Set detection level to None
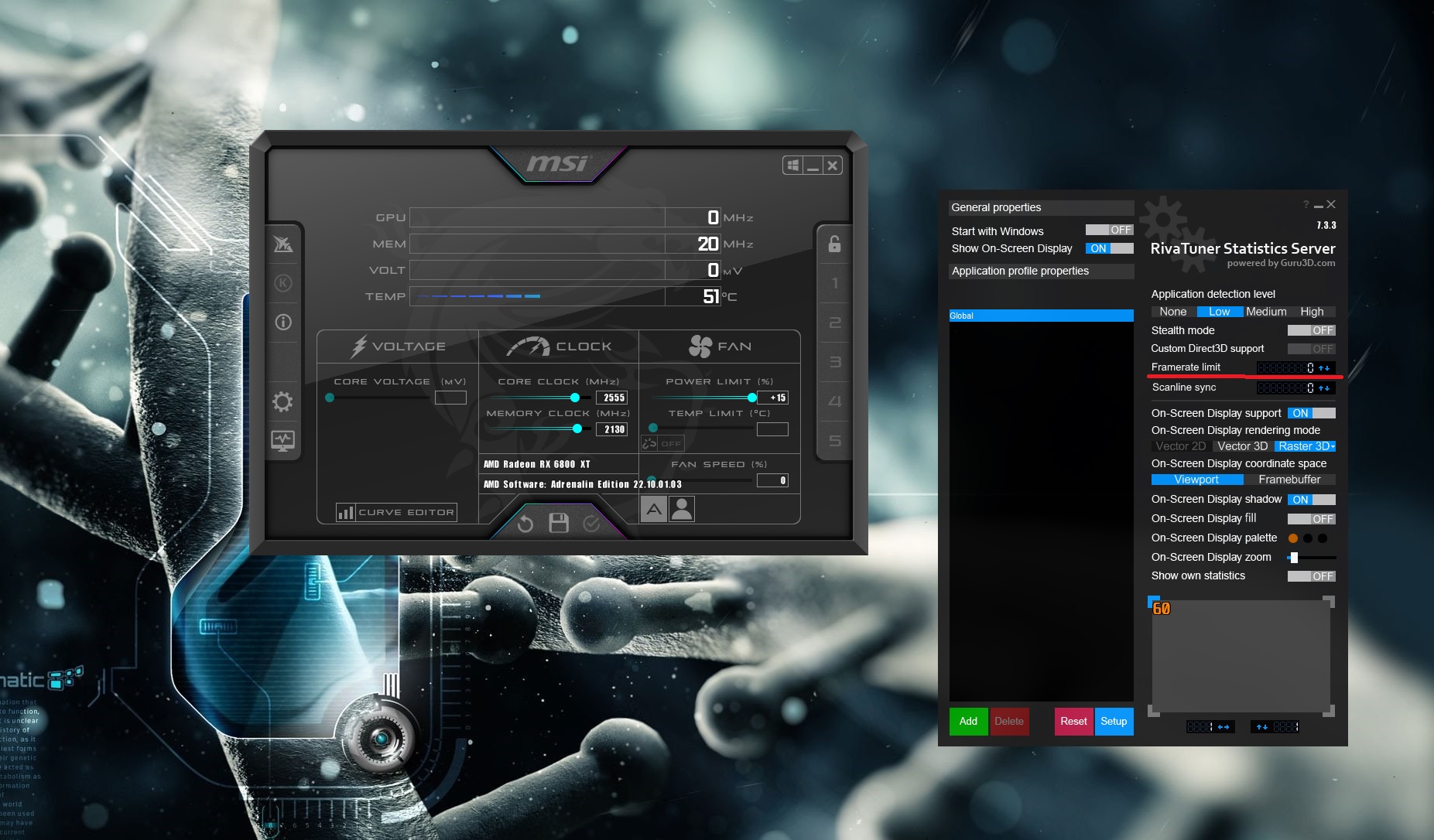Viewport: 1434px width, 840px height. pyautogui.click(x=1173, y=312)
